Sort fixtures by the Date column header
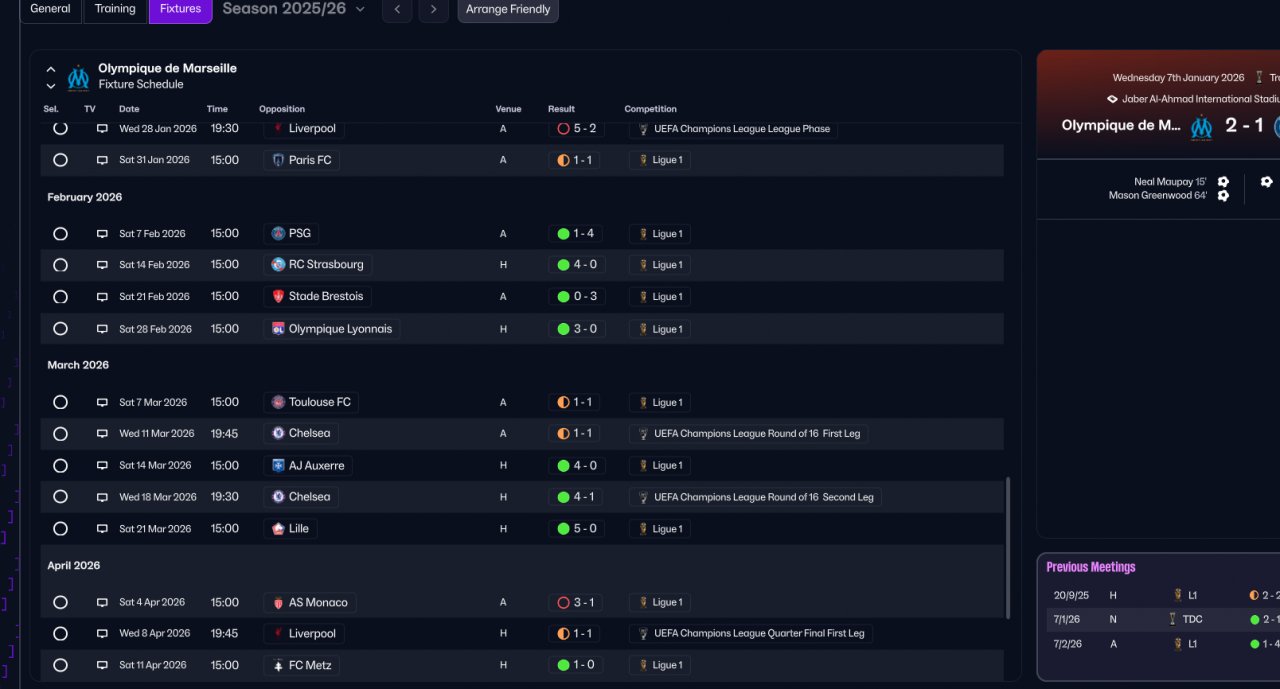The width and height of the screenshot is (1280, 689). tap(129, 109)
